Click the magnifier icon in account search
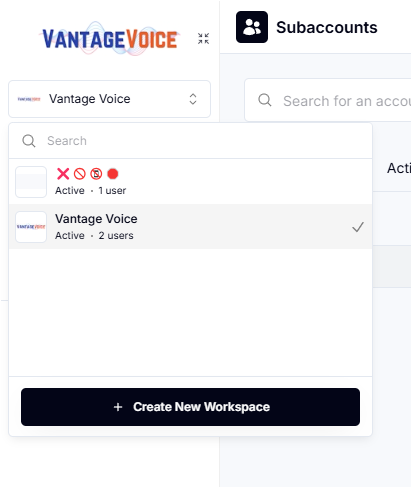The height and width of the screenshot is (488, 412). pyautogui.click(x=265, y=100)
